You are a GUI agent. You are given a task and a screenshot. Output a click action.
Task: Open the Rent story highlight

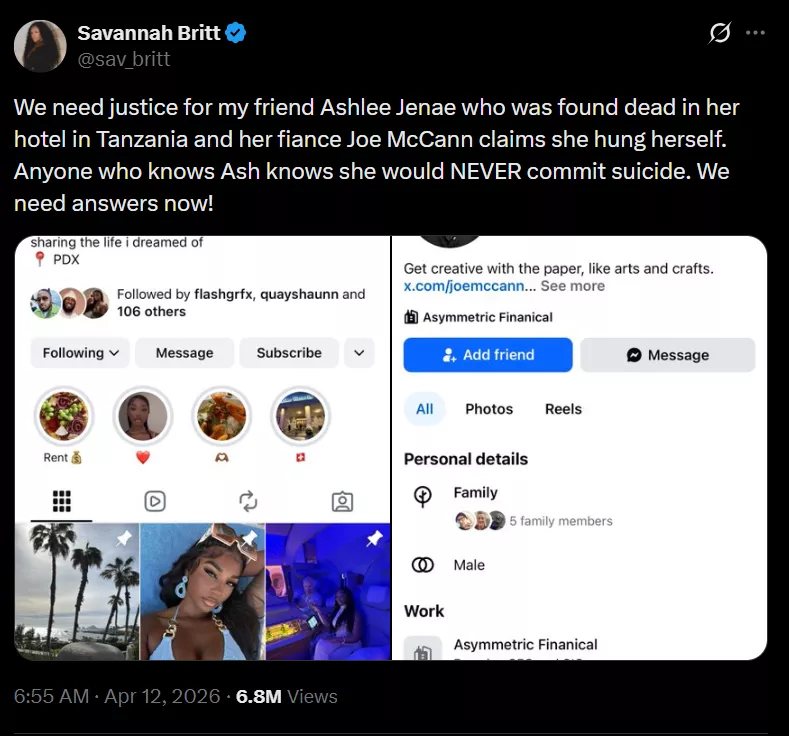[62, 417]
